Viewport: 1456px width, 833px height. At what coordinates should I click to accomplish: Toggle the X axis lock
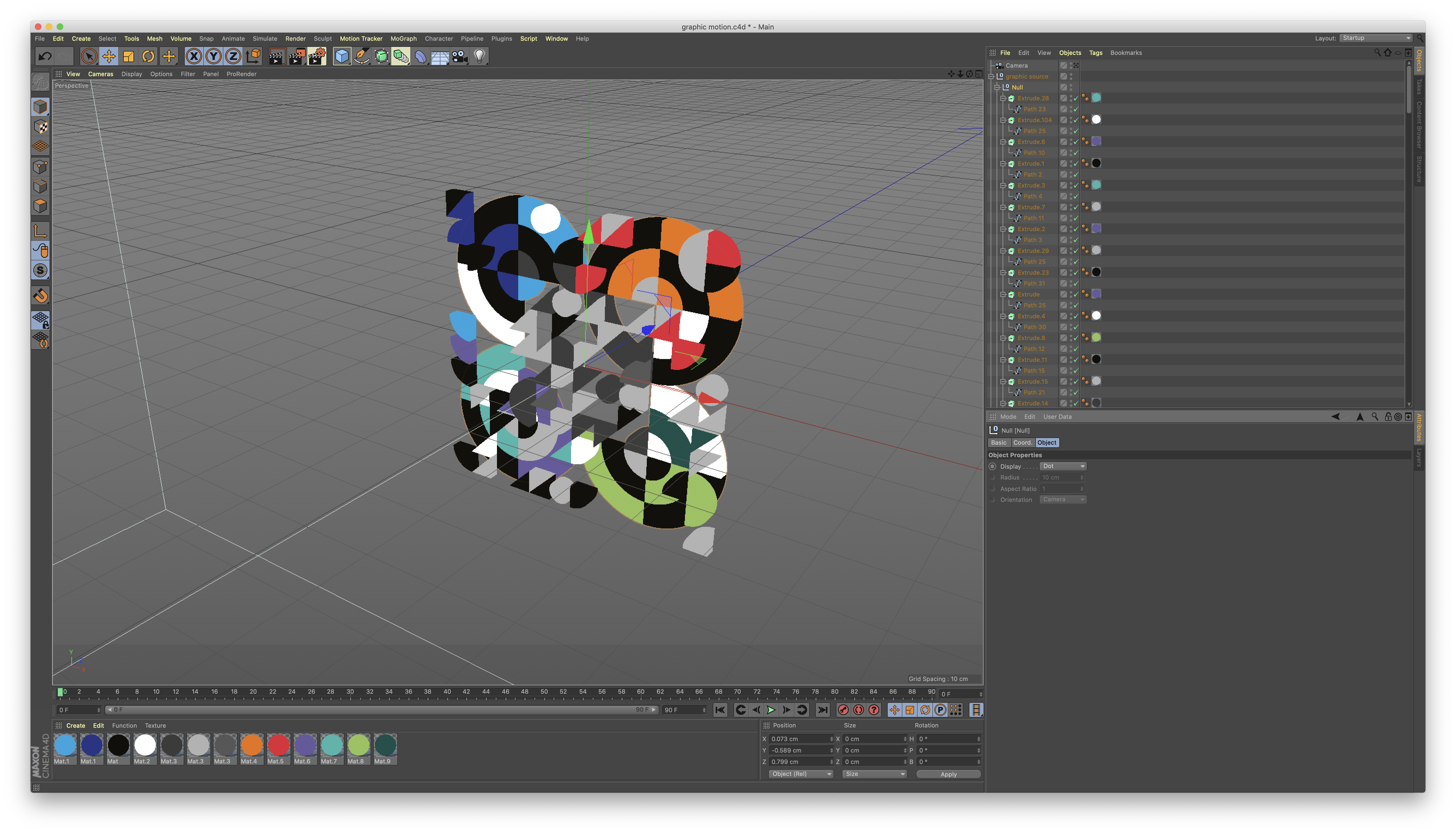(194, 56)
